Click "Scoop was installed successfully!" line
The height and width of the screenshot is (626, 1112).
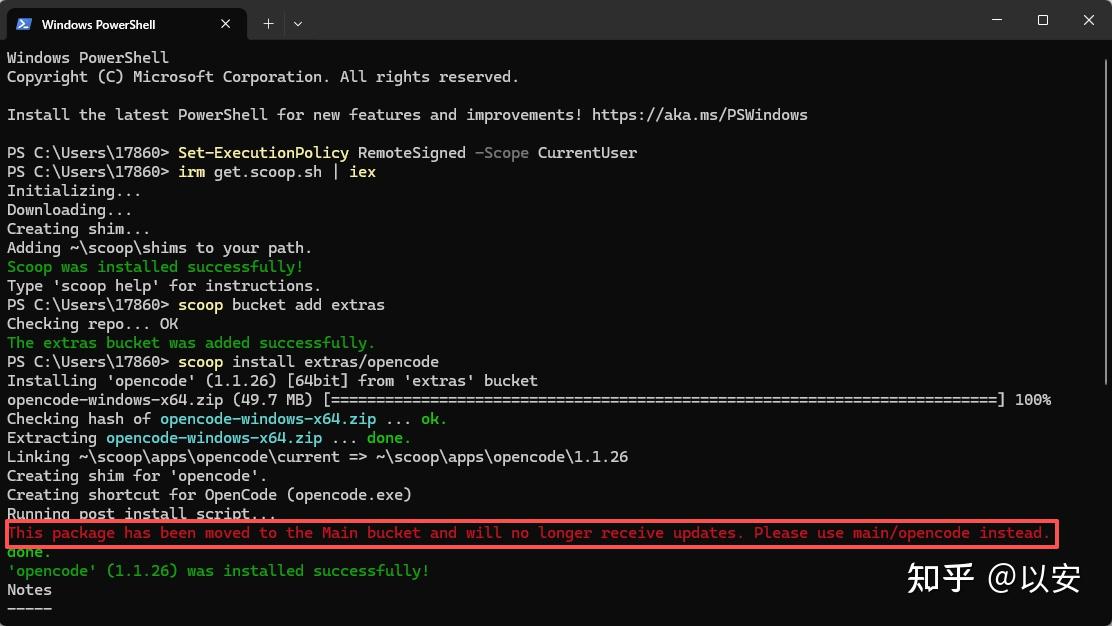coord(155,267)
